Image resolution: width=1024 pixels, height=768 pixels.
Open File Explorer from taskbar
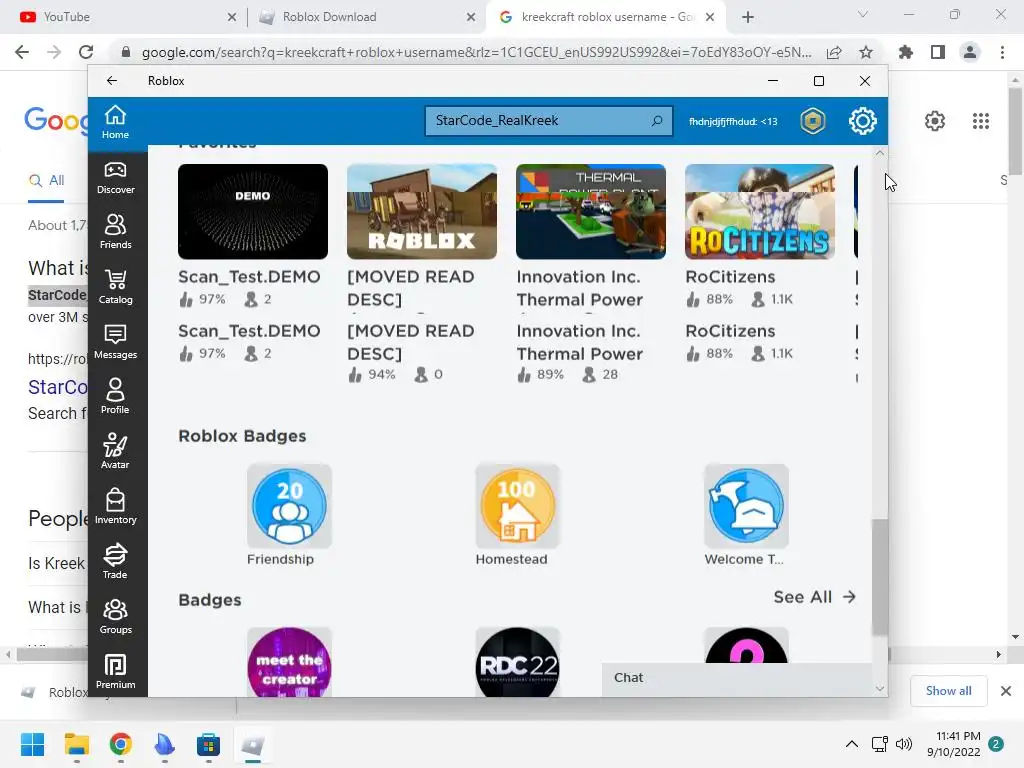[76, 744]
